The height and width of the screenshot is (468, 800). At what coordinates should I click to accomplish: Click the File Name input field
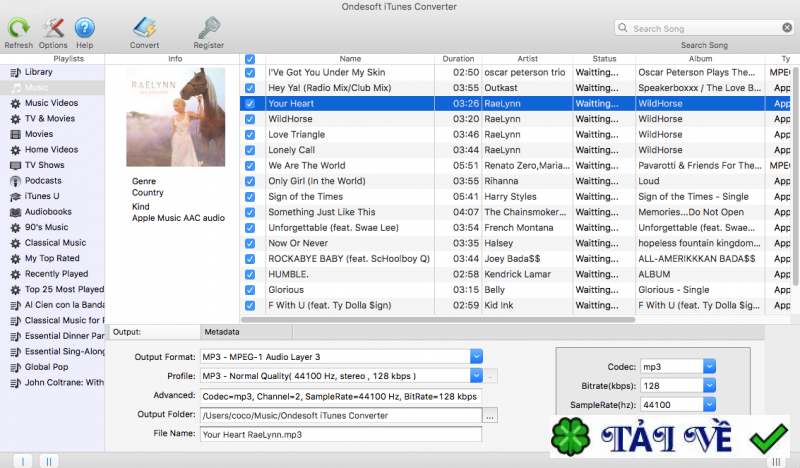click(x=341, y=435)
